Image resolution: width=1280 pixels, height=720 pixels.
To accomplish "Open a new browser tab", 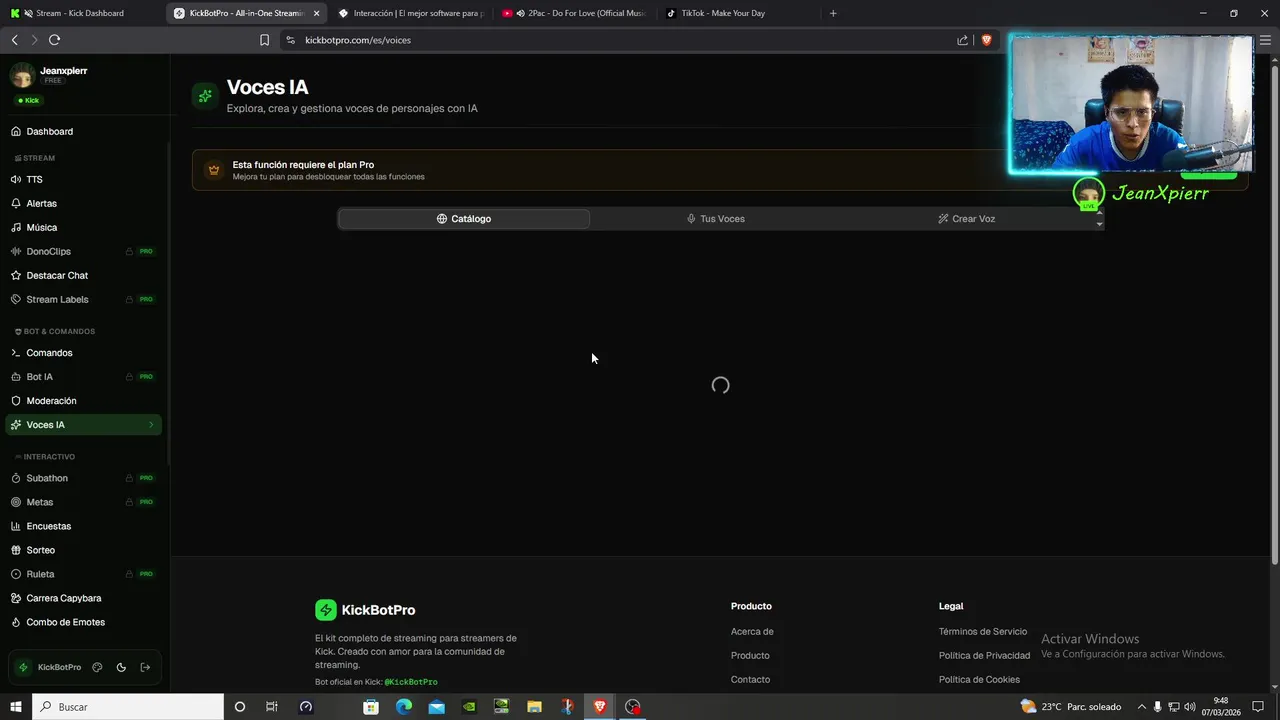I will pos(833,13).
